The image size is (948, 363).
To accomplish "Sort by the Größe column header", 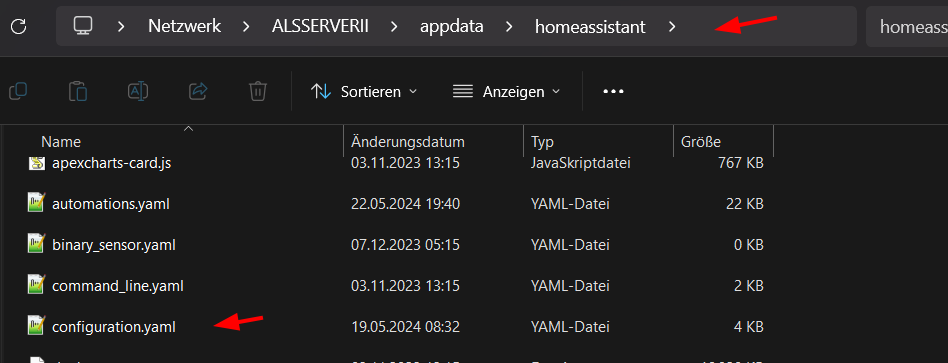I will [723, 142].
